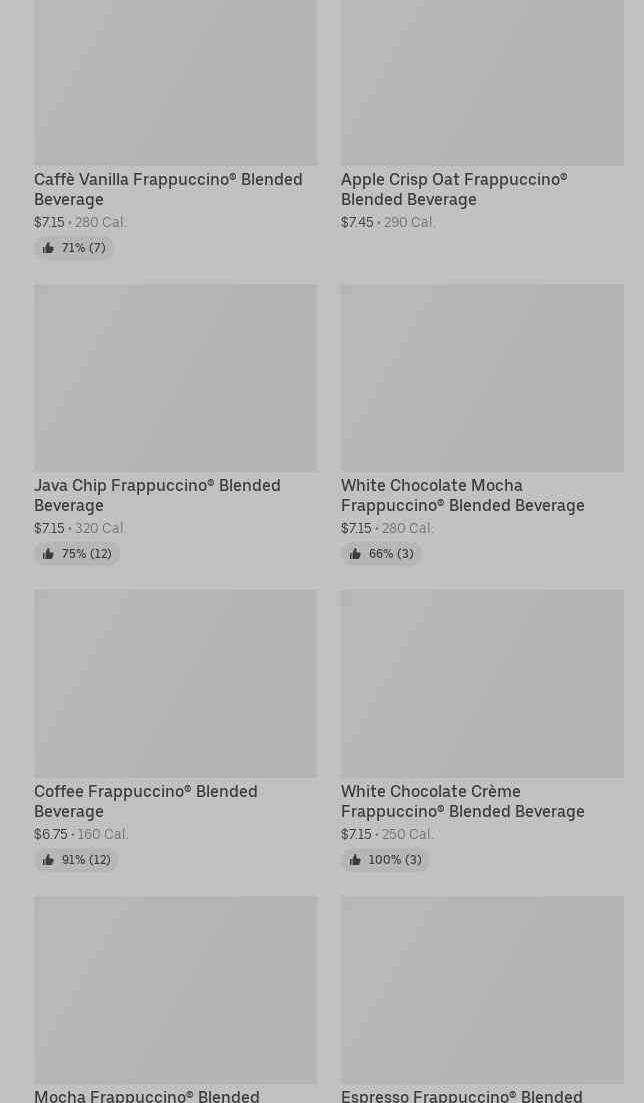Viewport: 644px width, 1103px height.
Task: Click thumbs-up icon on White Chocolate Mocha rating
Action: pos(355,554)
